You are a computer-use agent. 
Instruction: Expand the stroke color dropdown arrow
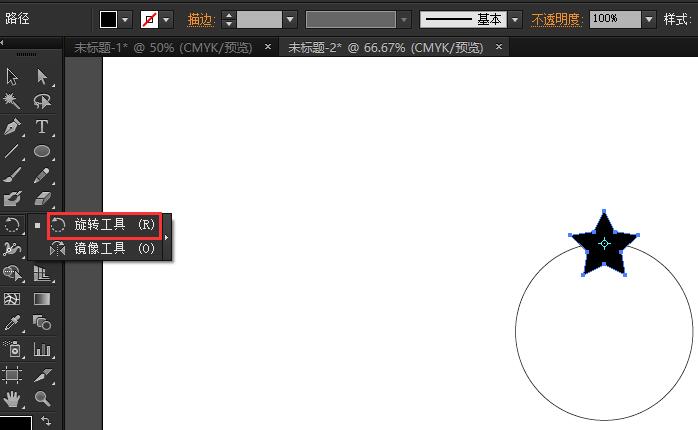166,19
